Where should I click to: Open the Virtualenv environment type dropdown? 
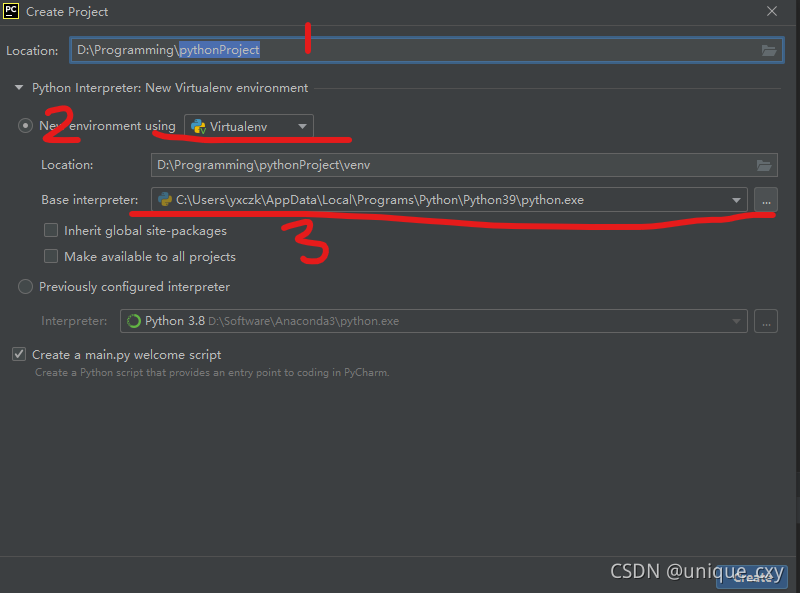point(249,126)
